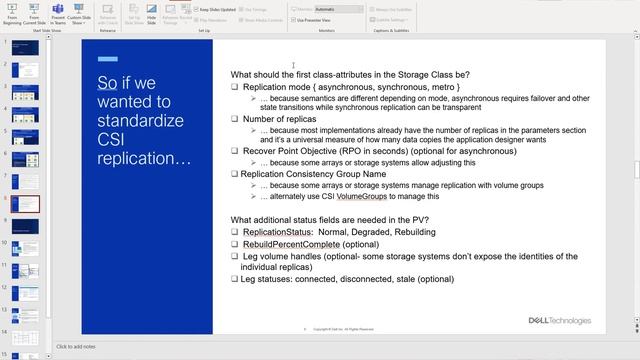Click 'Replication Consistency Group Name' text
640x360 pixels.
coord(313,174)
